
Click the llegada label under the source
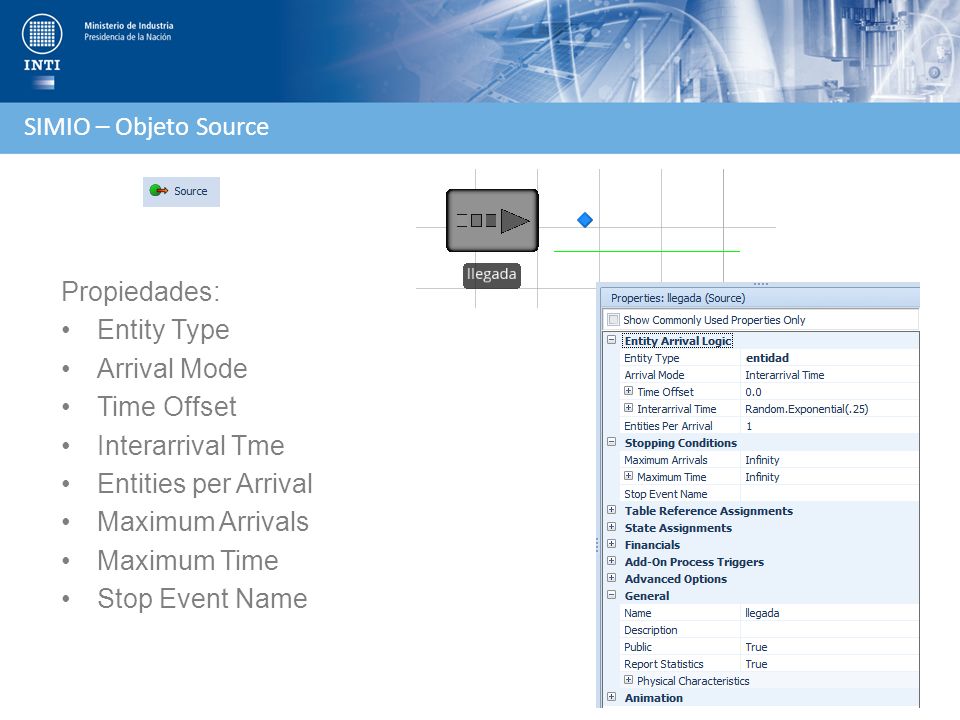pos(492,274)
